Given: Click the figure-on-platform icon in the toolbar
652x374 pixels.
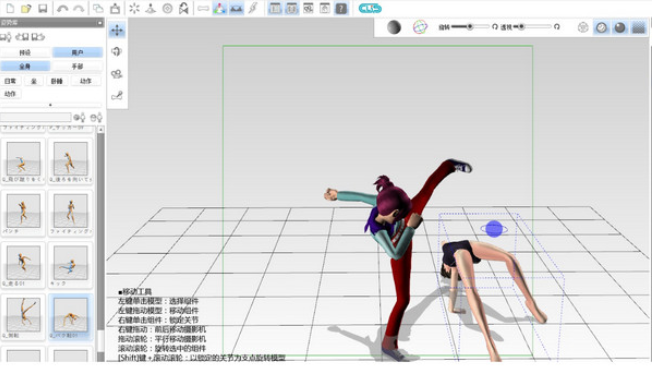Looking at the screenshot, I should coord(151,8).
